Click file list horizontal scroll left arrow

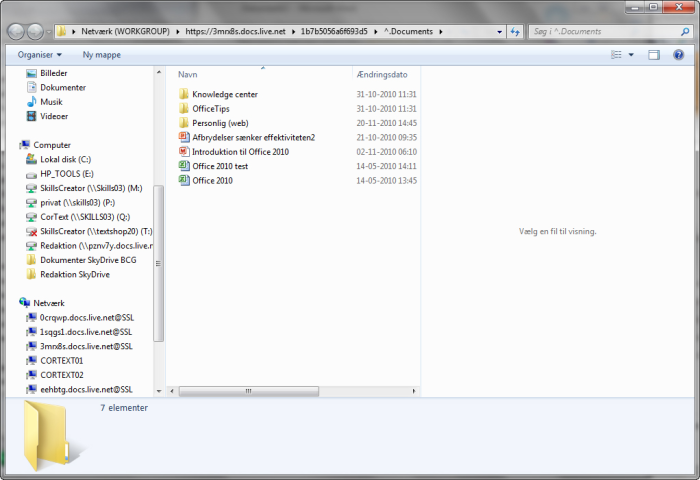pyautogui.click(x=172, y=391)
